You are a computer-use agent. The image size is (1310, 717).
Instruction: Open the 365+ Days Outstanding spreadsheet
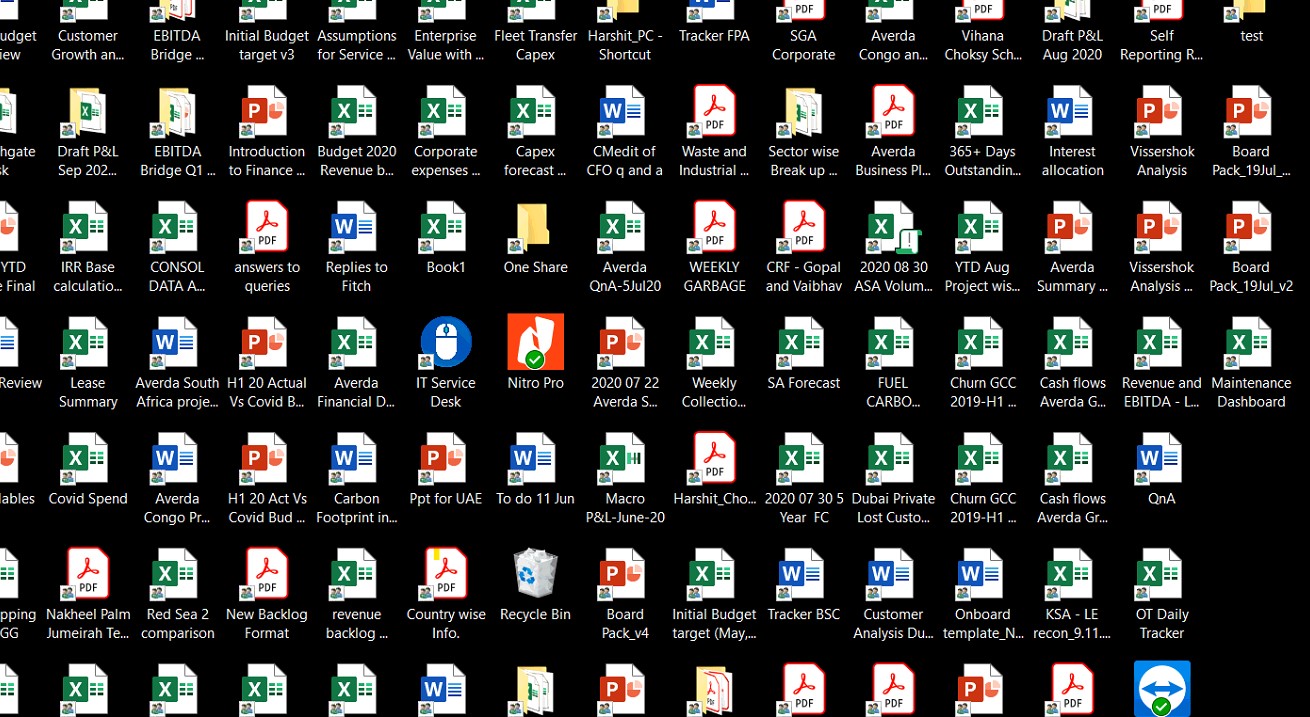coord(982,110)
